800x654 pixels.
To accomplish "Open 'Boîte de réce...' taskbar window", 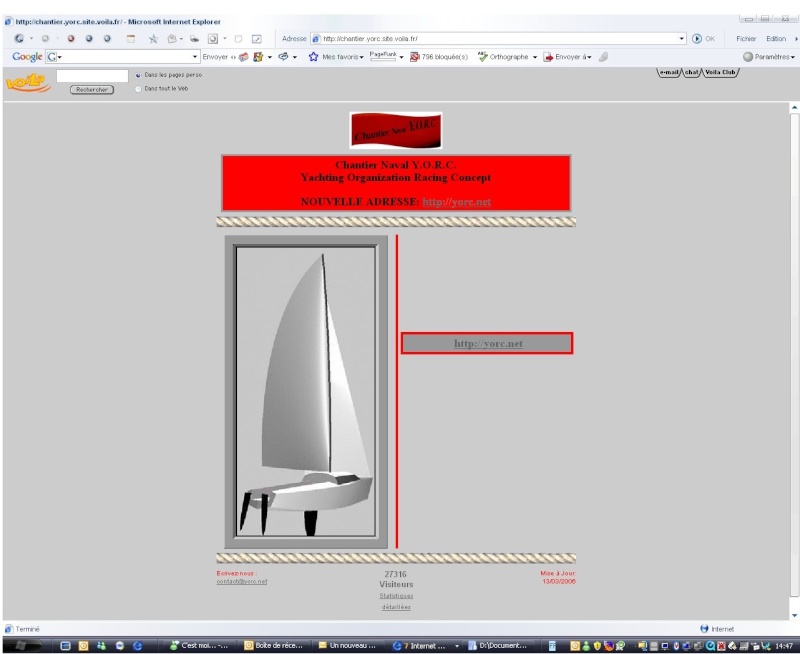I will click(273, 646).
